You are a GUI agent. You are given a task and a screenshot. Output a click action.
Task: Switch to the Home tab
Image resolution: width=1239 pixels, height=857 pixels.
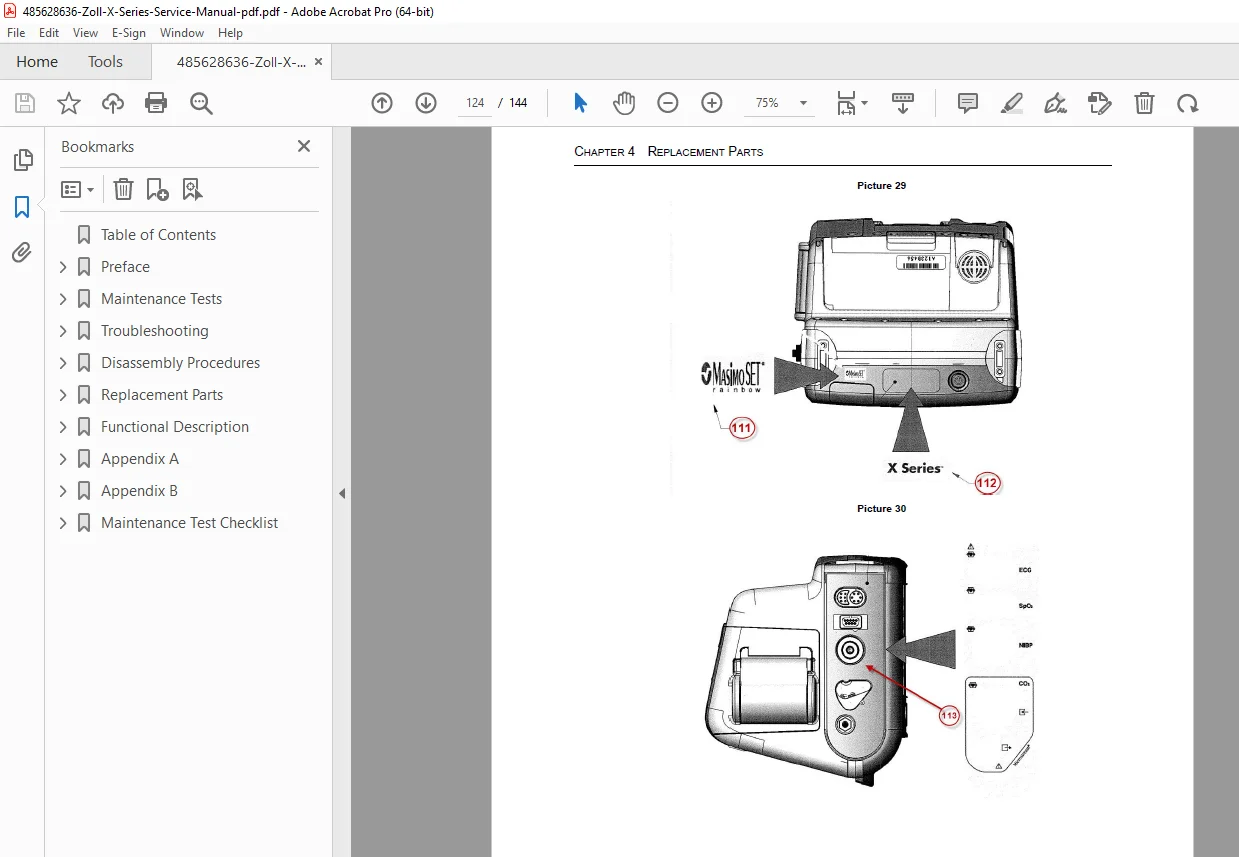point(37,62)
